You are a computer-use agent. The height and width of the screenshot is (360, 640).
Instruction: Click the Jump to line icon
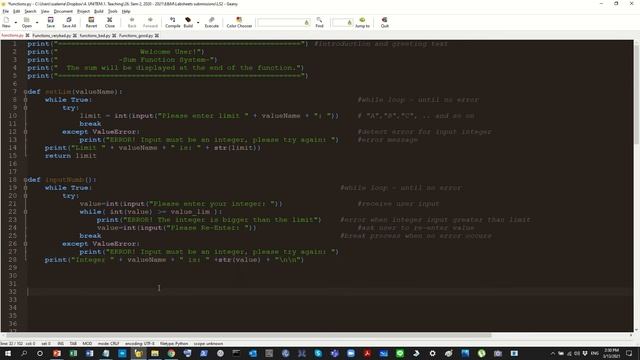click(x=362, y=22)
